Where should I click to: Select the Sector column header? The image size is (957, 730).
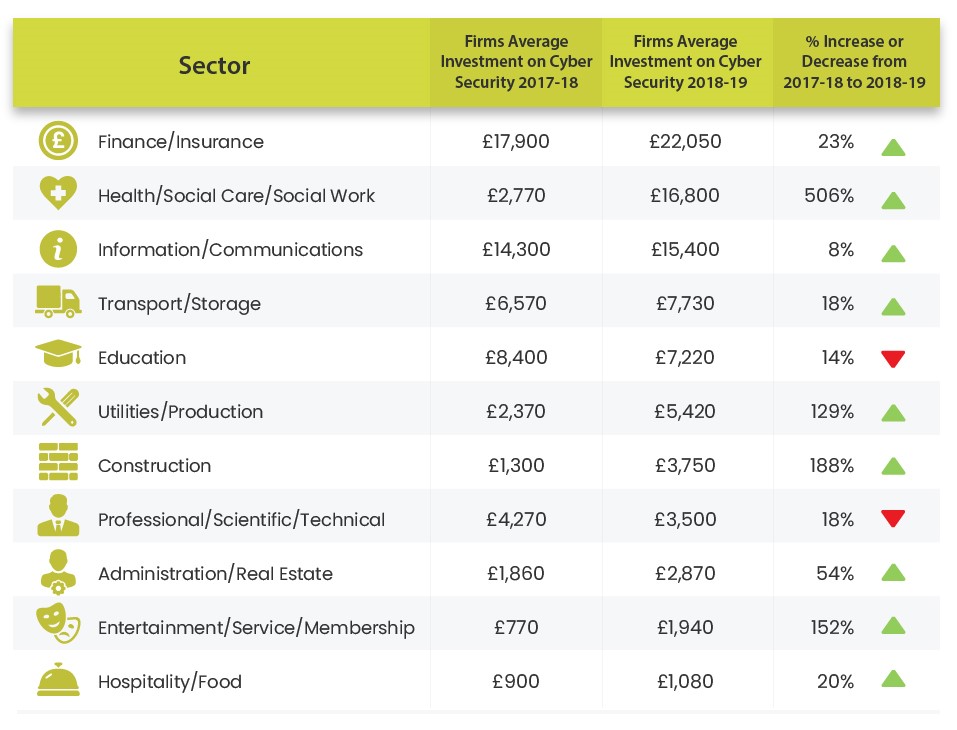pyautogui.click(x=214, y=66)
